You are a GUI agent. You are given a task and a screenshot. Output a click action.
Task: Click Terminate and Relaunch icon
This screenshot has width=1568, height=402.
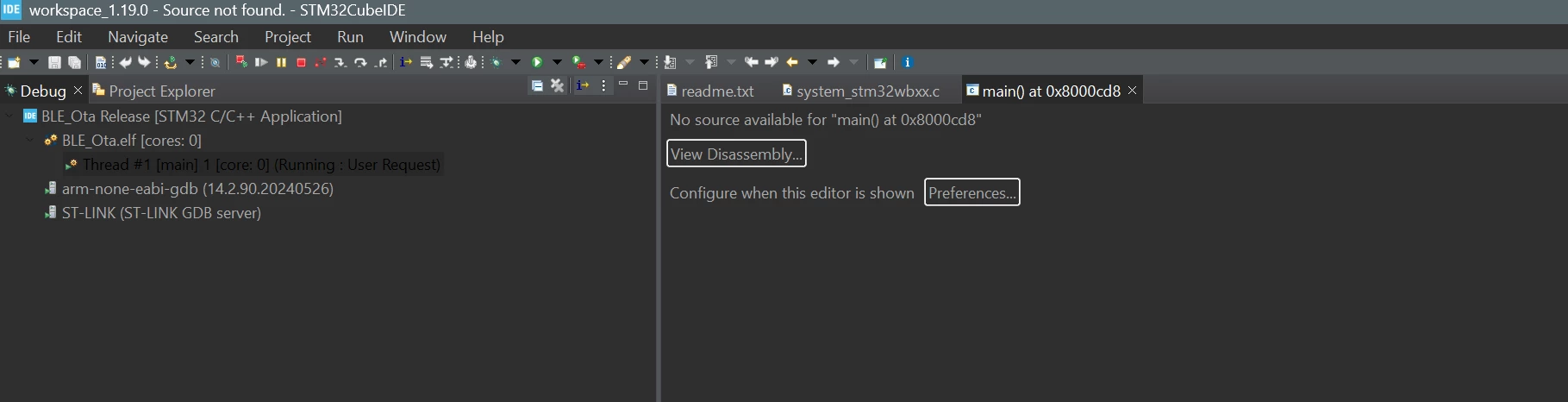click(x=241, y=62)
